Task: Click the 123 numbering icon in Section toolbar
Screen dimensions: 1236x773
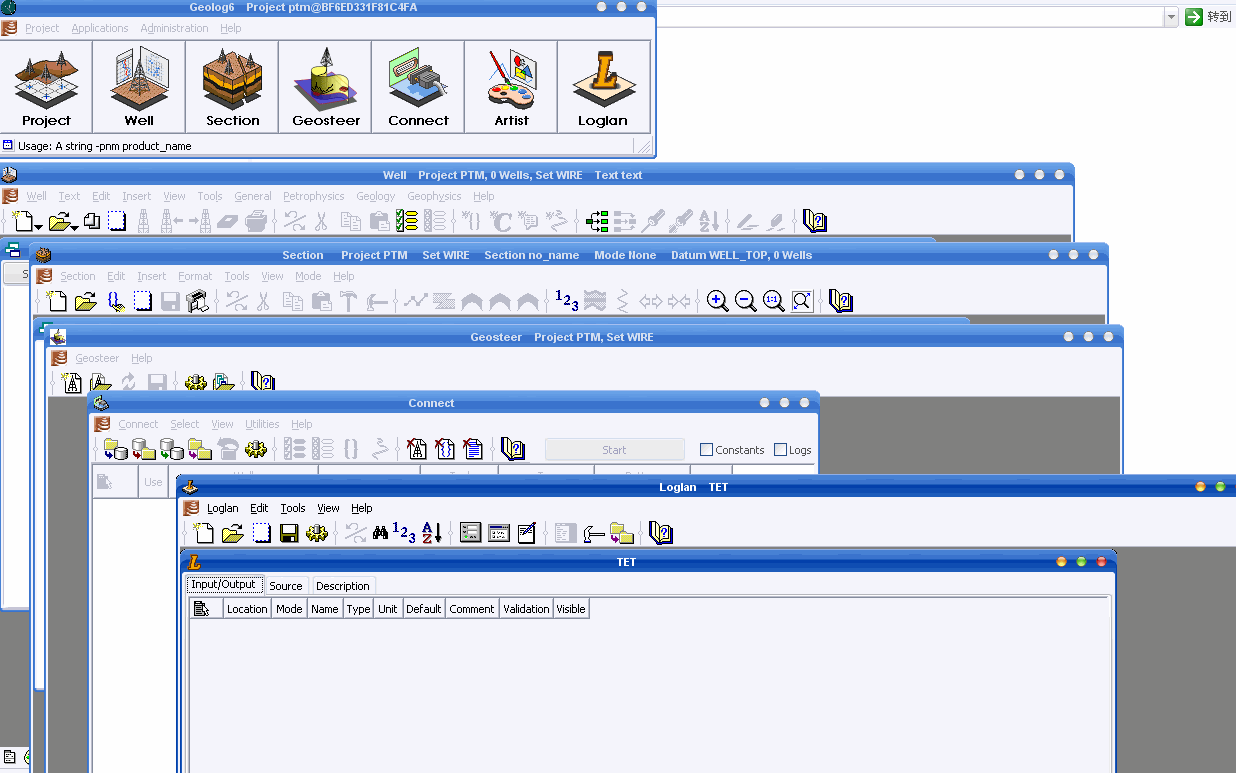Action: pos(566,300)
